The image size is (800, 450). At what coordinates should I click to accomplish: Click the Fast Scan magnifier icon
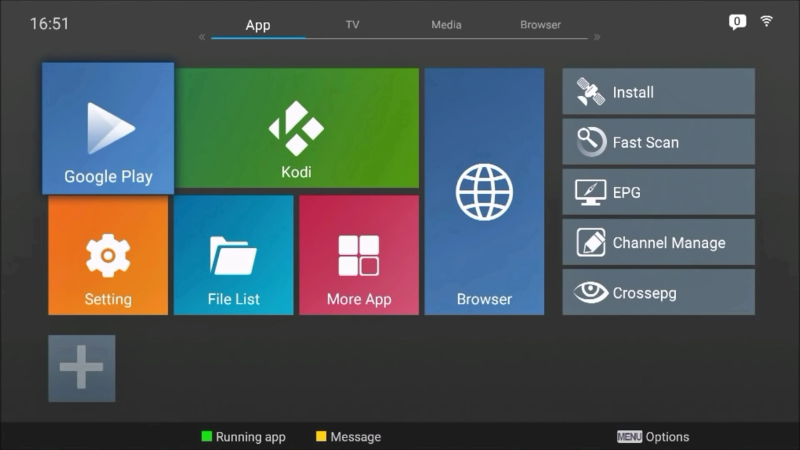click(591, 141)
